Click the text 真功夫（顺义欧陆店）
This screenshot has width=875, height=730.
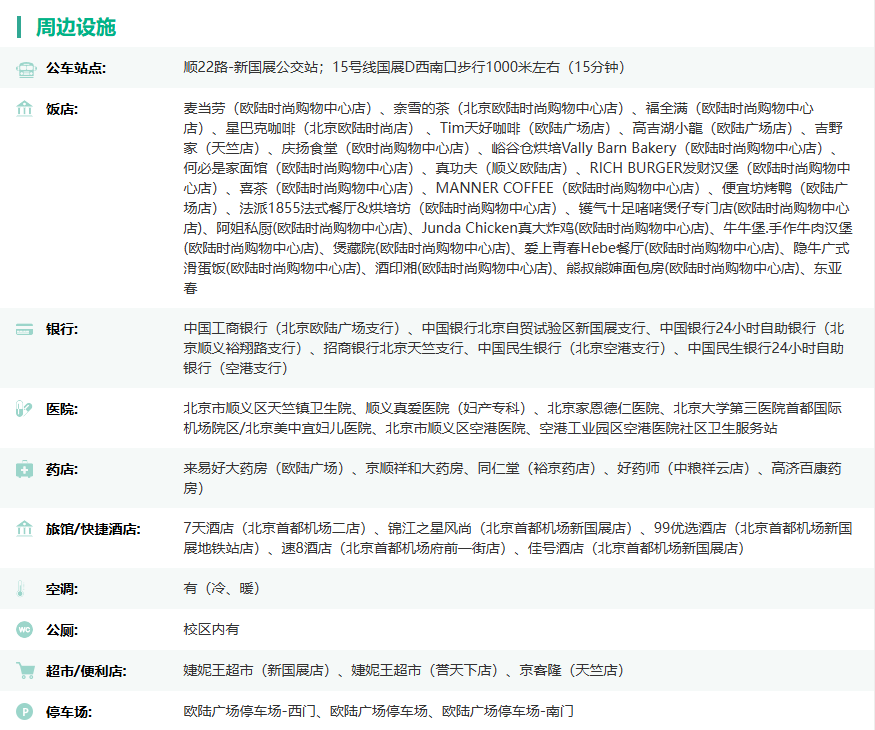click(505, 169)
